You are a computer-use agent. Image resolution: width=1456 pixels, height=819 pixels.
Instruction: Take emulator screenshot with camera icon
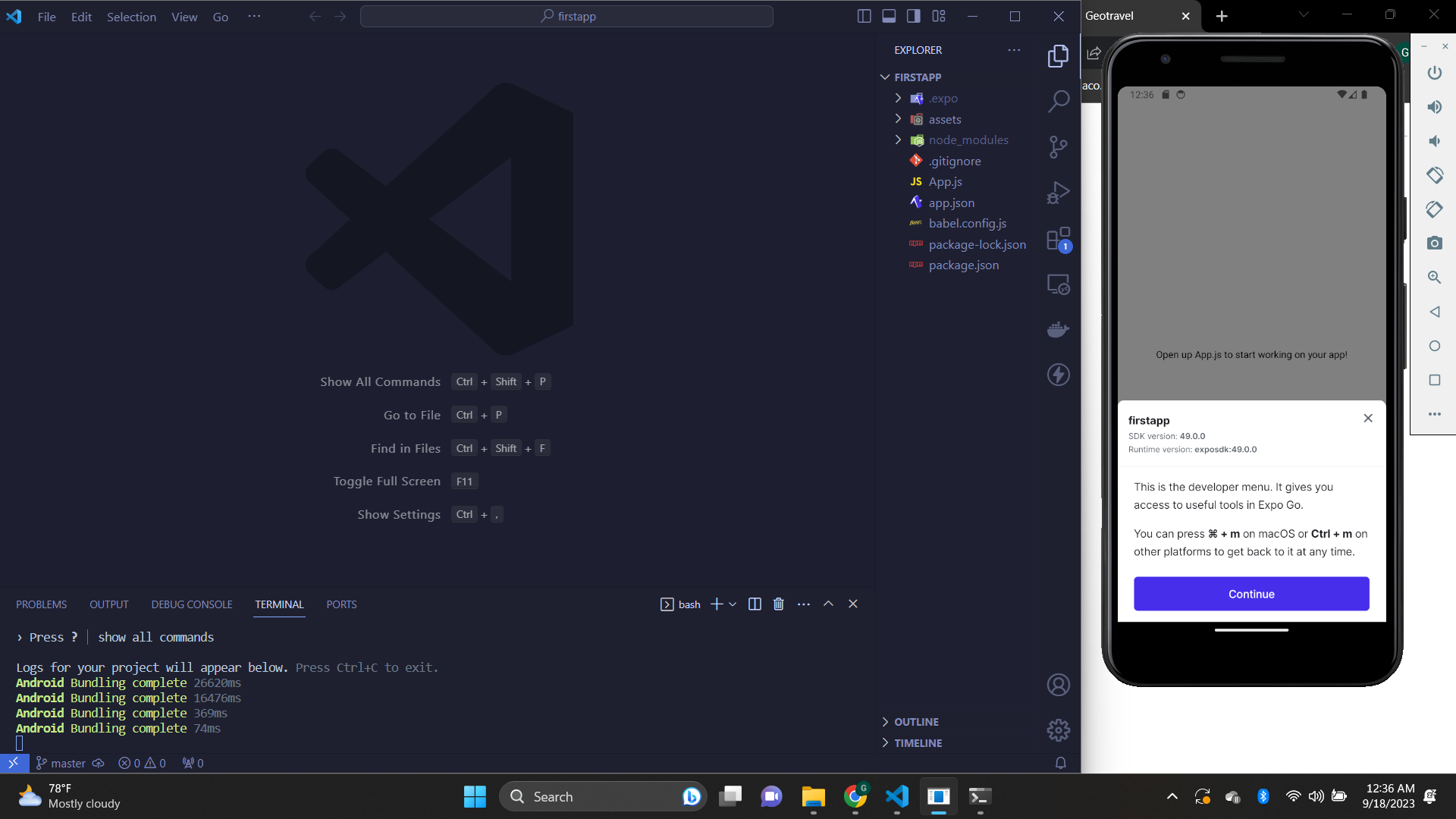tap(1434, 243)
